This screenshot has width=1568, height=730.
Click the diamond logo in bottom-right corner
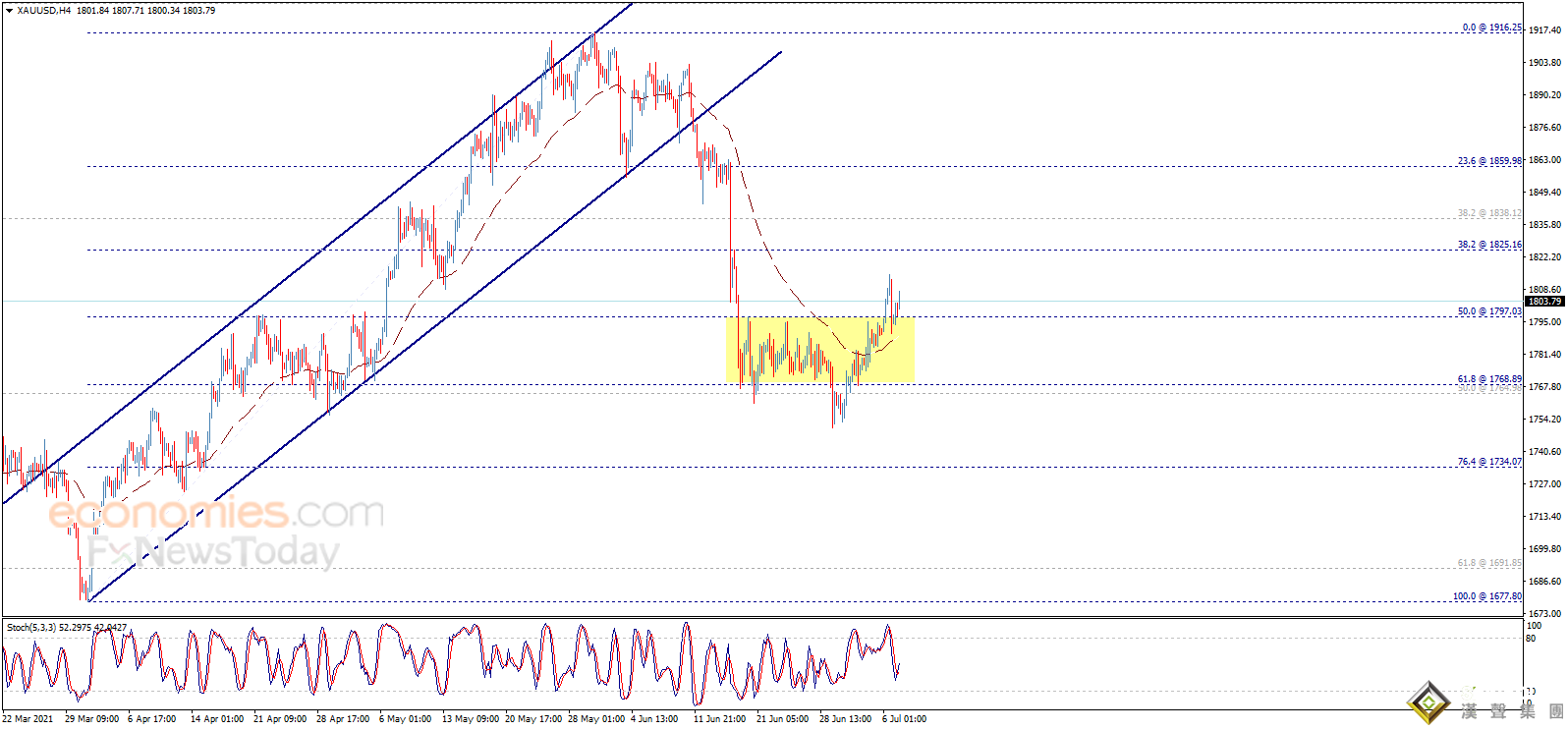coord(1428,703)
